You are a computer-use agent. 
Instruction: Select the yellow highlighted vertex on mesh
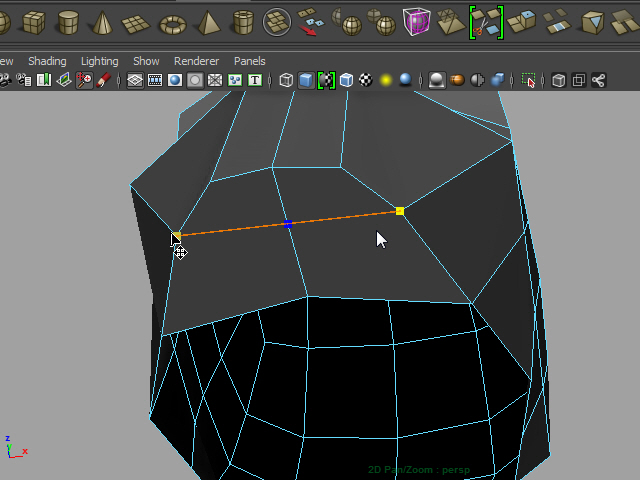400,211
